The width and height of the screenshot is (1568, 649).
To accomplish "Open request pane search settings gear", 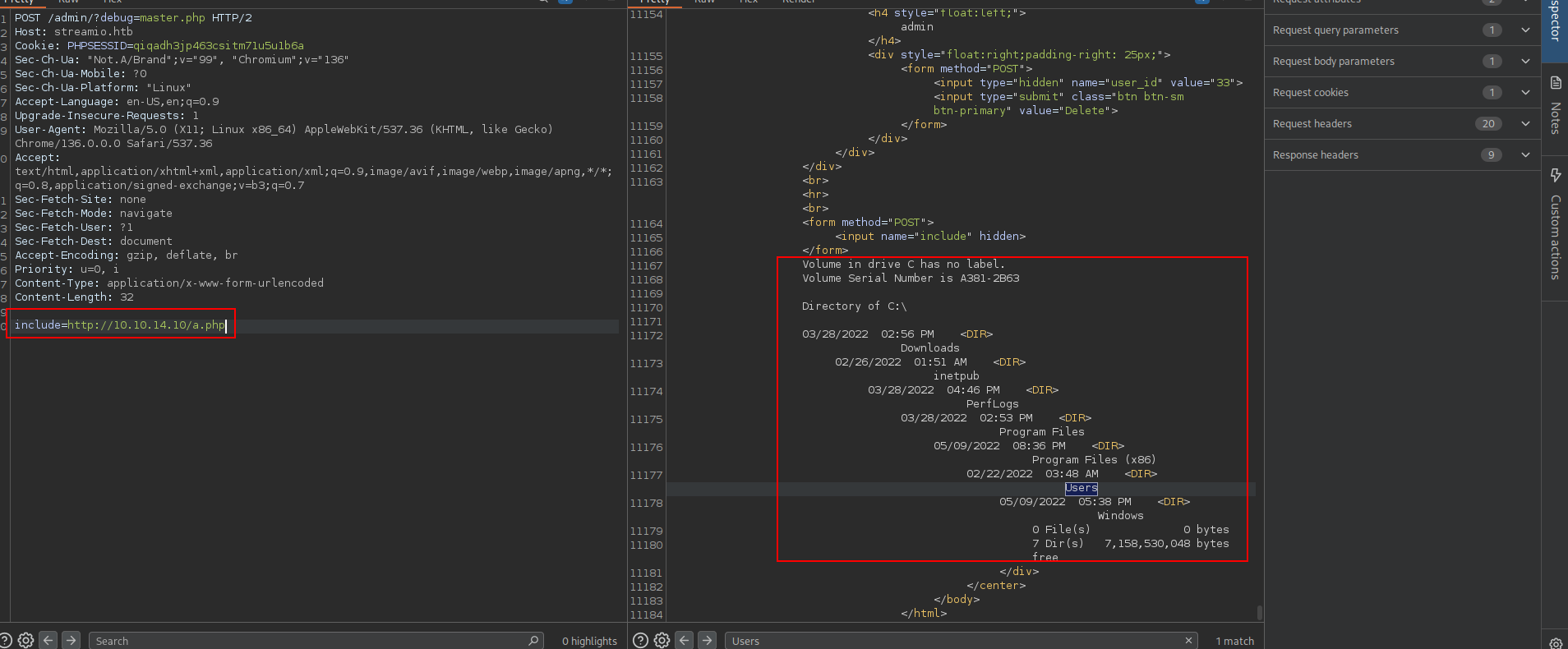I will (x=25, y=640).
